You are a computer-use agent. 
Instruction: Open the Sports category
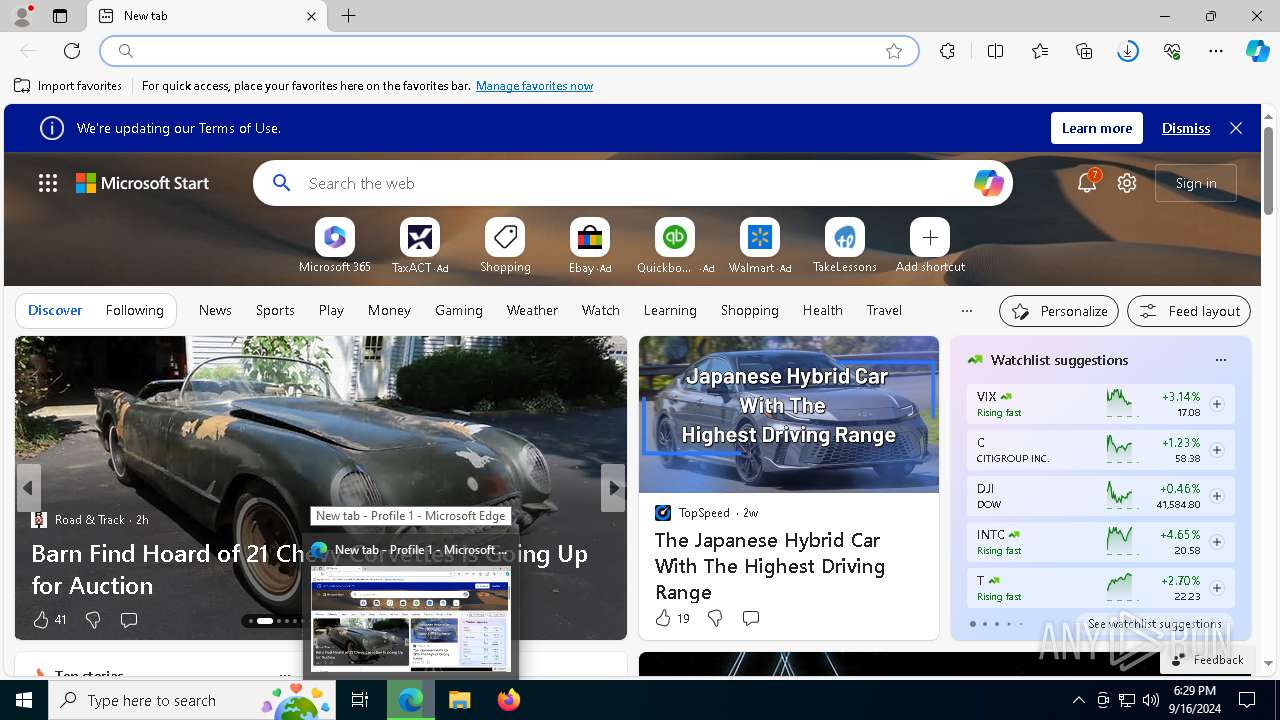tap(275, 311)
